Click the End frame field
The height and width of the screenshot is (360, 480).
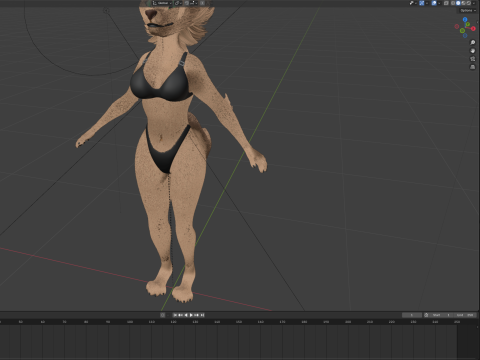[465, 315]
